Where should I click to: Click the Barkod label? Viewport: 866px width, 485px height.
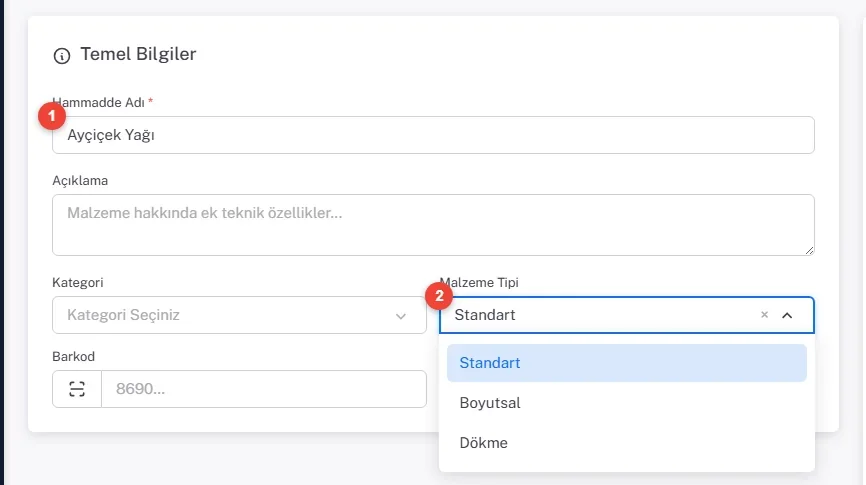click(x=73, y=356)
